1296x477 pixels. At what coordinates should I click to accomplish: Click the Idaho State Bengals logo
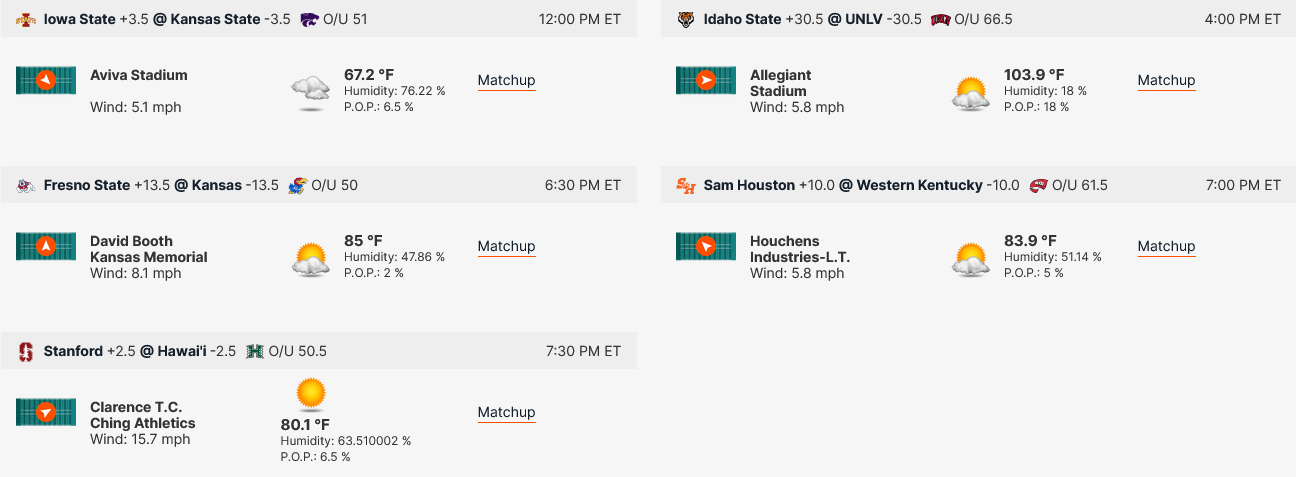(686, 19)
